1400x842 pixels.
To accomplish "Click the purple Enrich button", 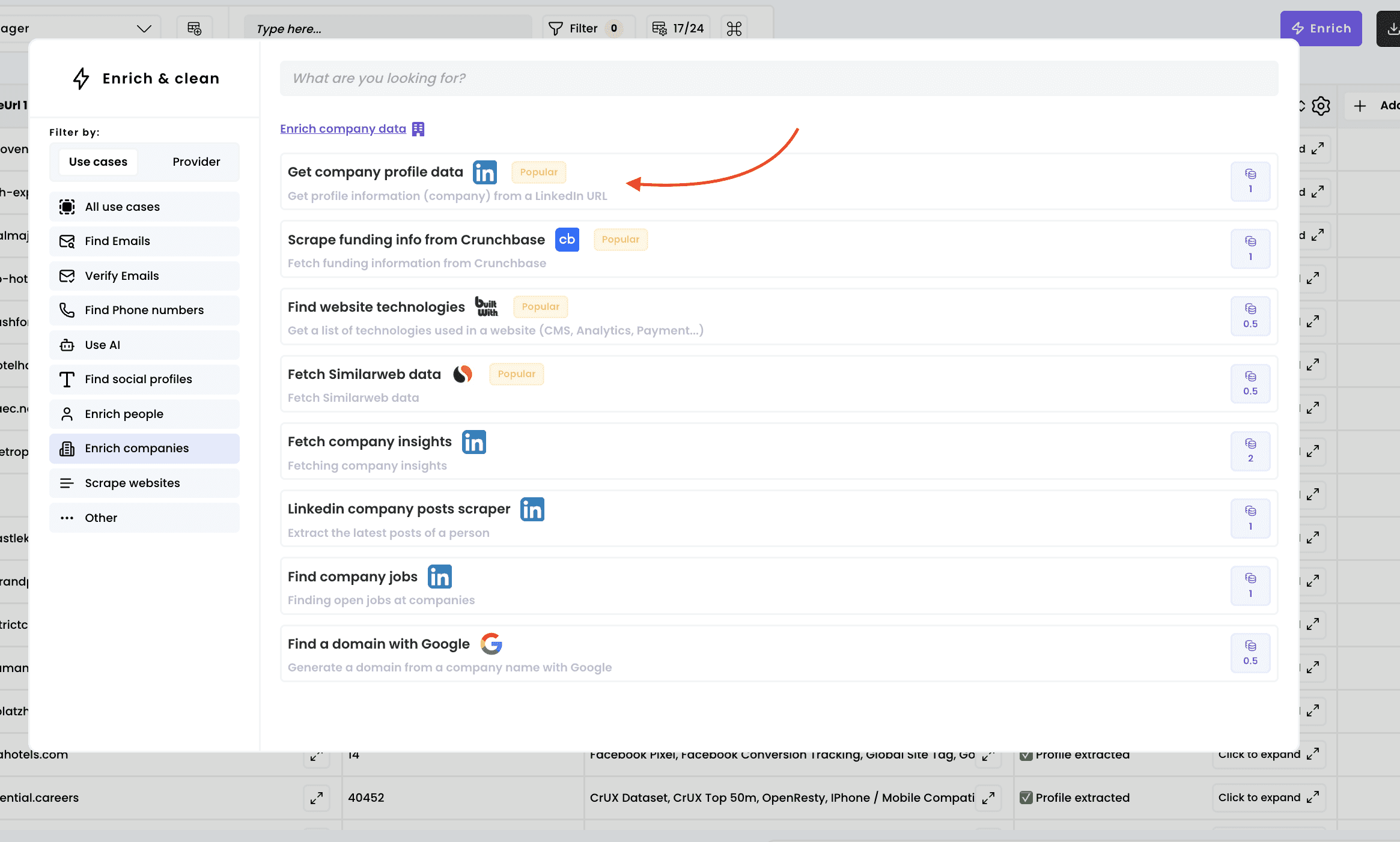I will click(x=1320, y=28).
